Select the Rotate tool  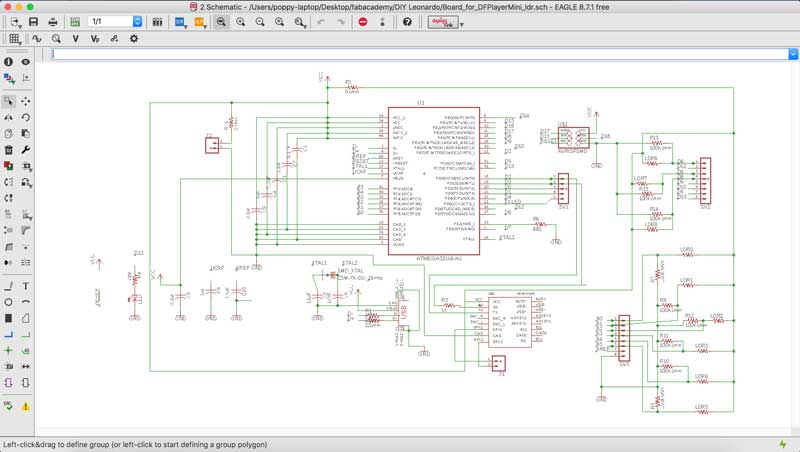coord(26,117)
